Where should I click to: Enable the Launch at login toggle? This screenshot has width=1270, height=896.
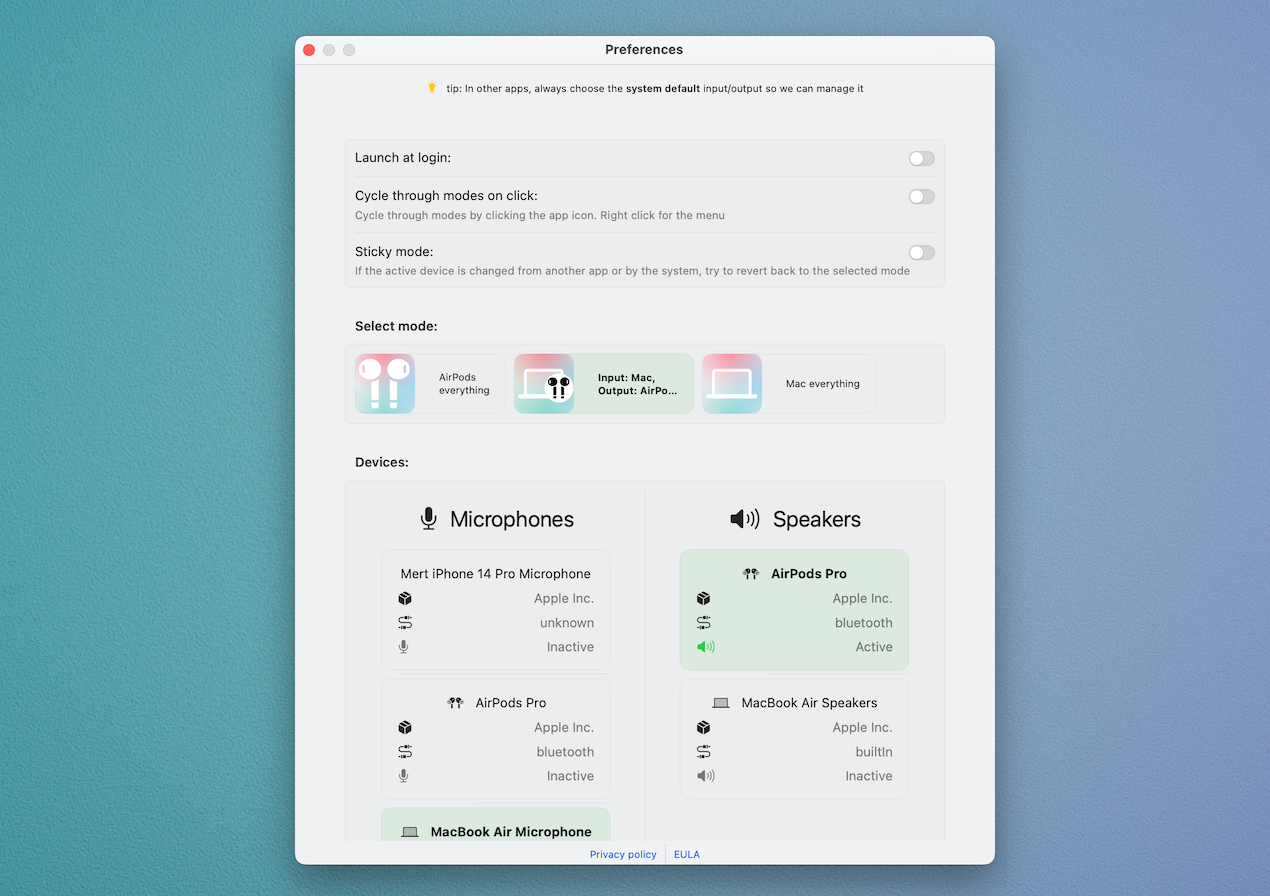tap(921, 158)
